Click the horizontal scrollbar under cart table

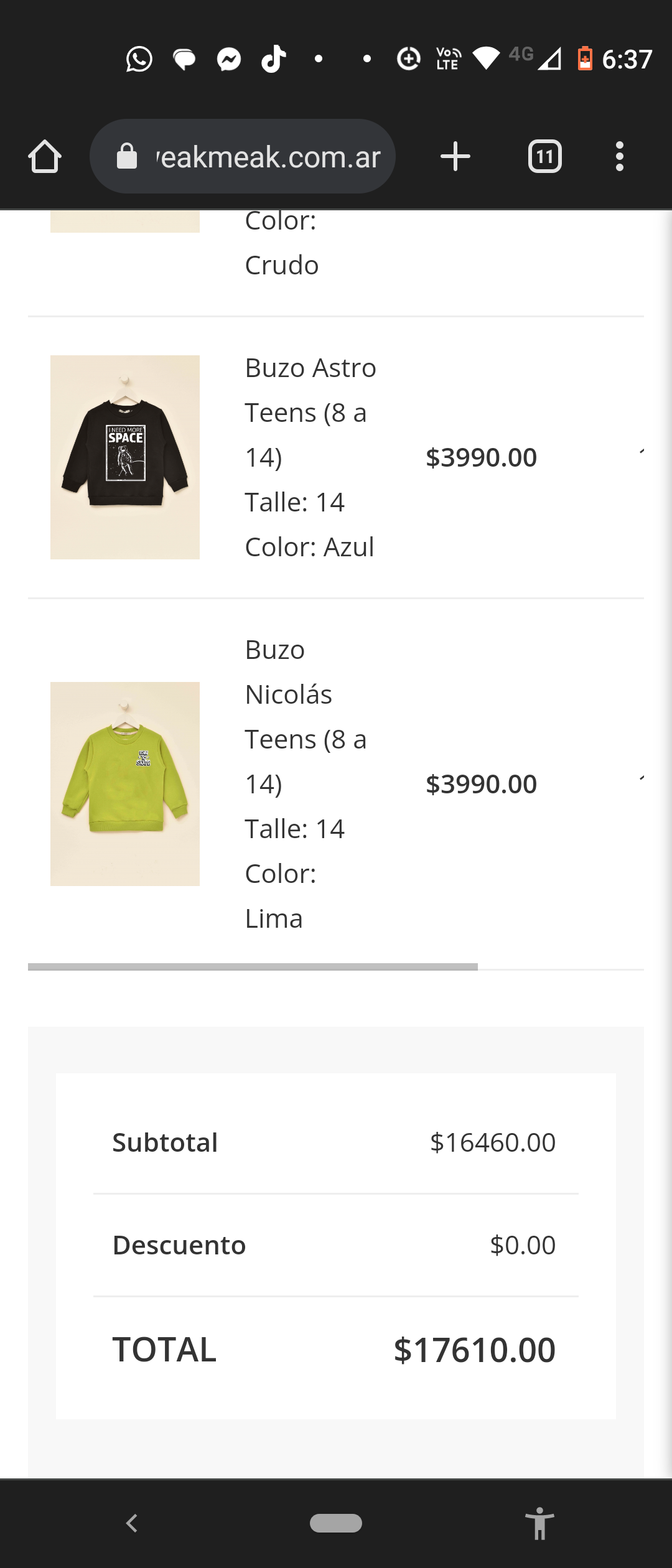coord(253,966)
